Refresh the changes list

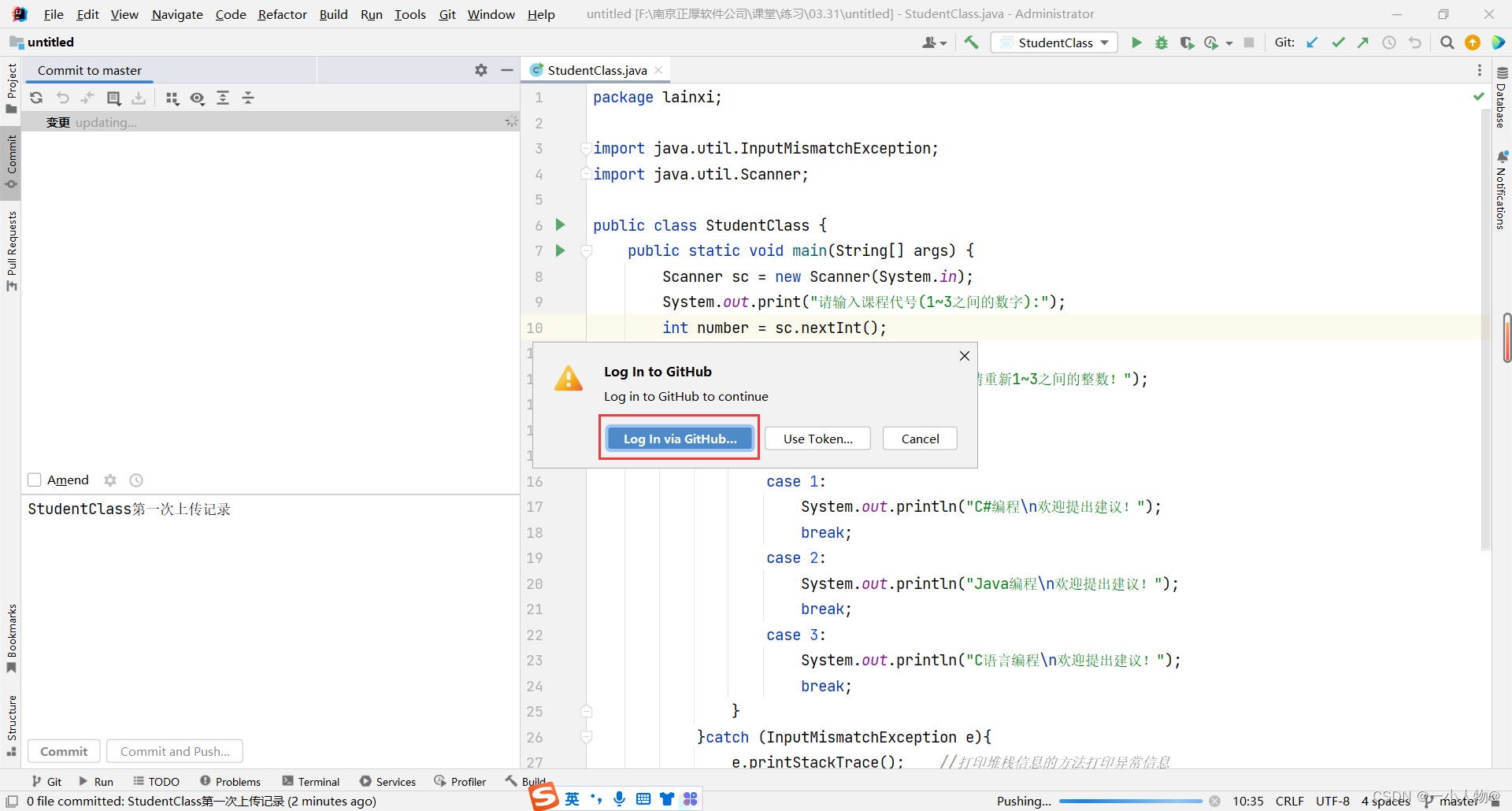pyautogui.click(x=36, y=98)
